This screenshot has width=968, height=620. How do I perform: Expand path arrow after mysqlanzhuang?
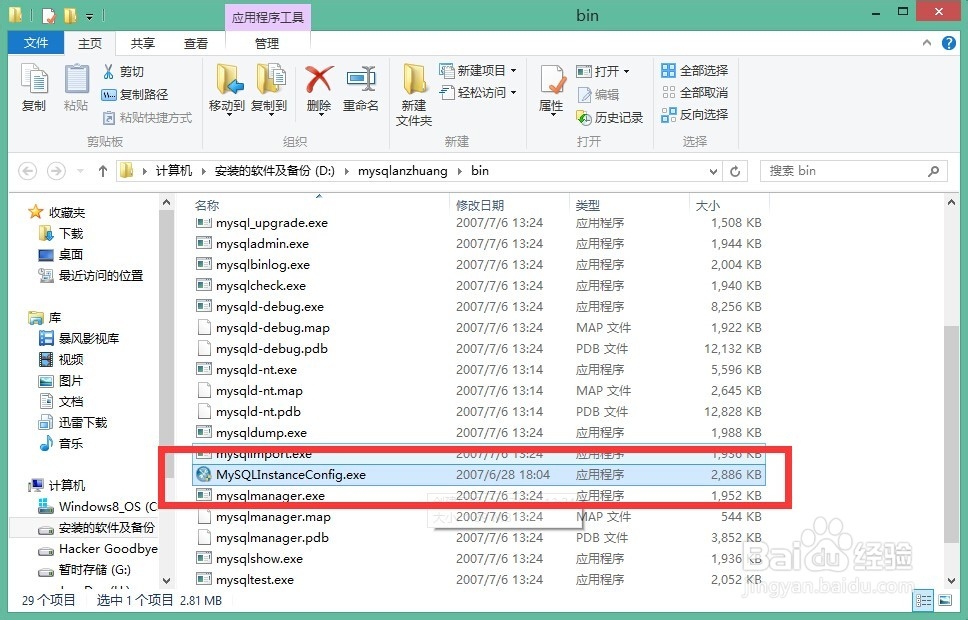(459, 171)
